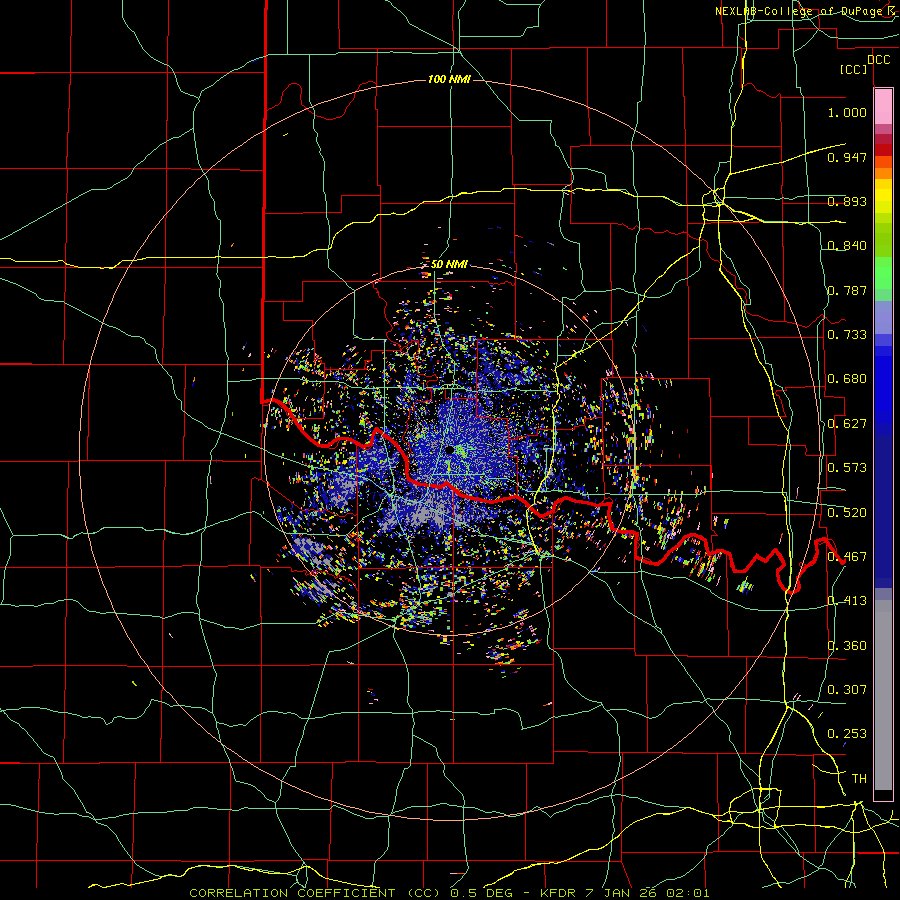This screenshot has height=900, width=900.
Task: Click the 0.5 DEG elevation angle text
Action: click(x=482, y=893)
